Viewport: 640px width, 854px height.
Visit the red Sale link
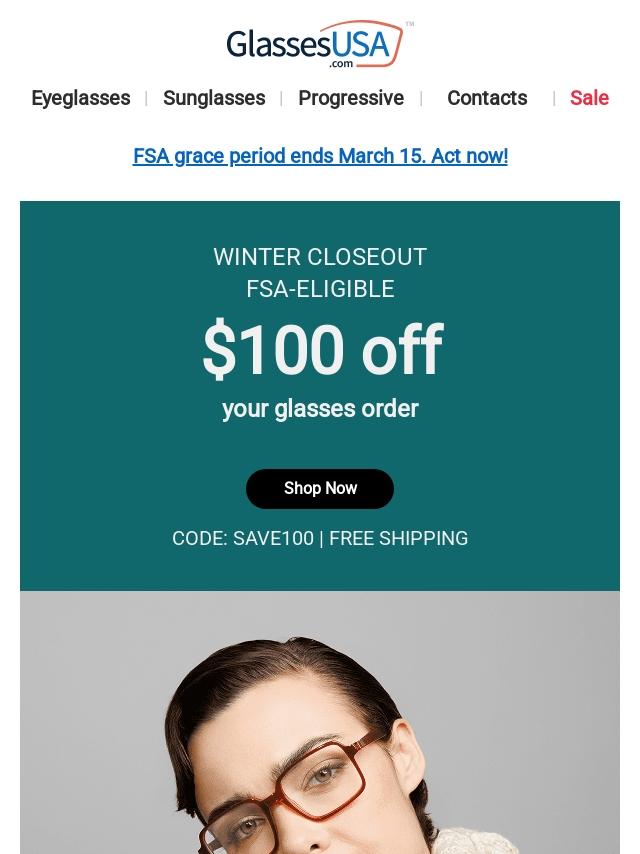[589, 98]
